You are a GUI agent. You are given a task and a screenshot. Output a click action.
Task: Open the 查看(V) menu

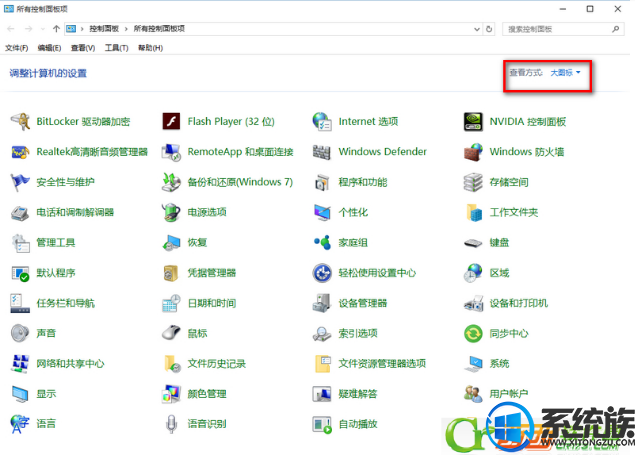tap(83, 48)
